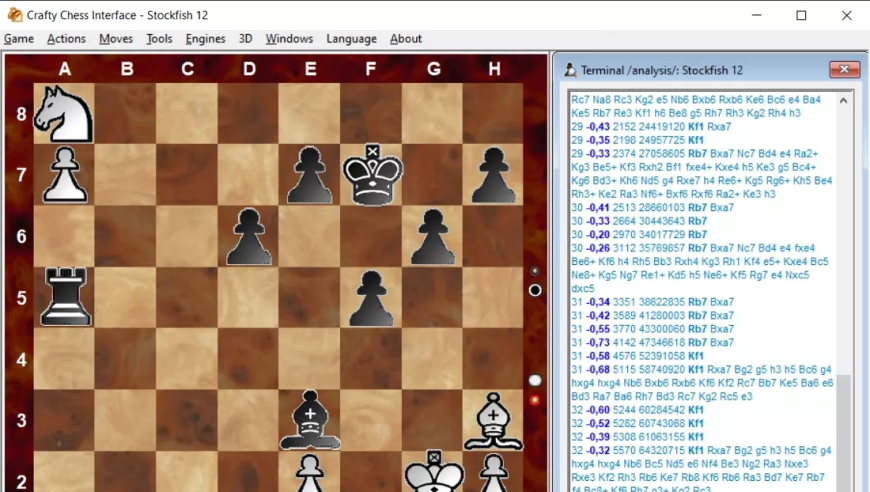Click empty square d4 on the board
Viewport: 870px width, 492px height.
[249, 358]
